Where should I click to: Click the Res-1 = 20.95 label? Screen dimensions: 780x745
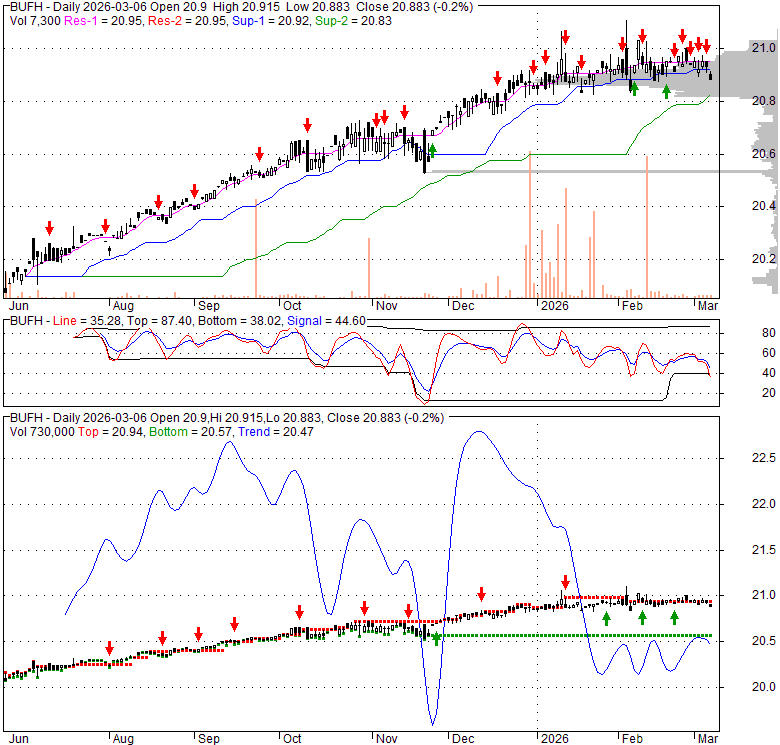click(104, 21)
